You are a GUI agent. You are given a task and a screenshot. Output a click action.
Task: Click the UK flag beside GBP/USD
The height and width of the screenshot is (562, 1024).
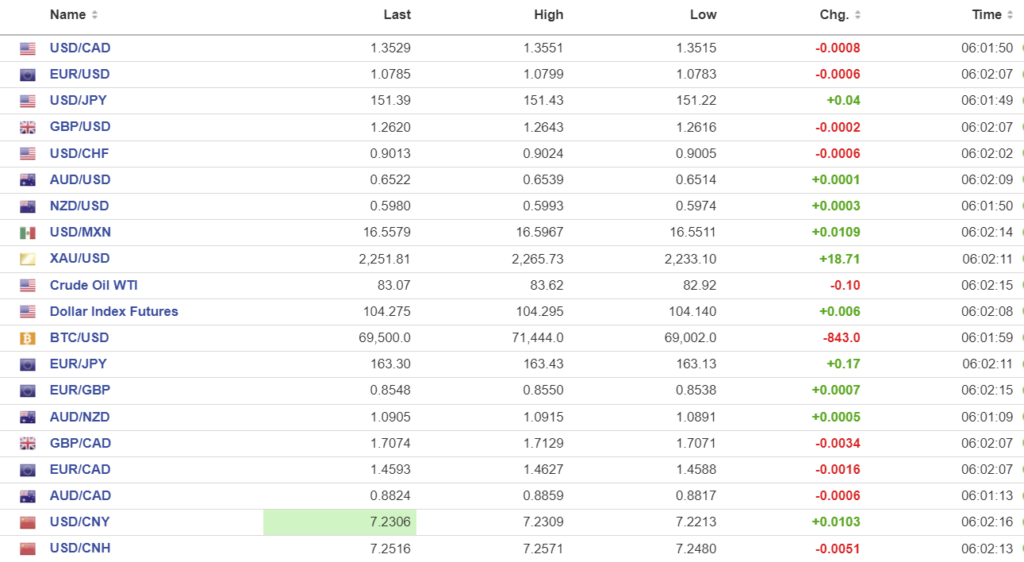pyautogui.click(x=28, y=127)
